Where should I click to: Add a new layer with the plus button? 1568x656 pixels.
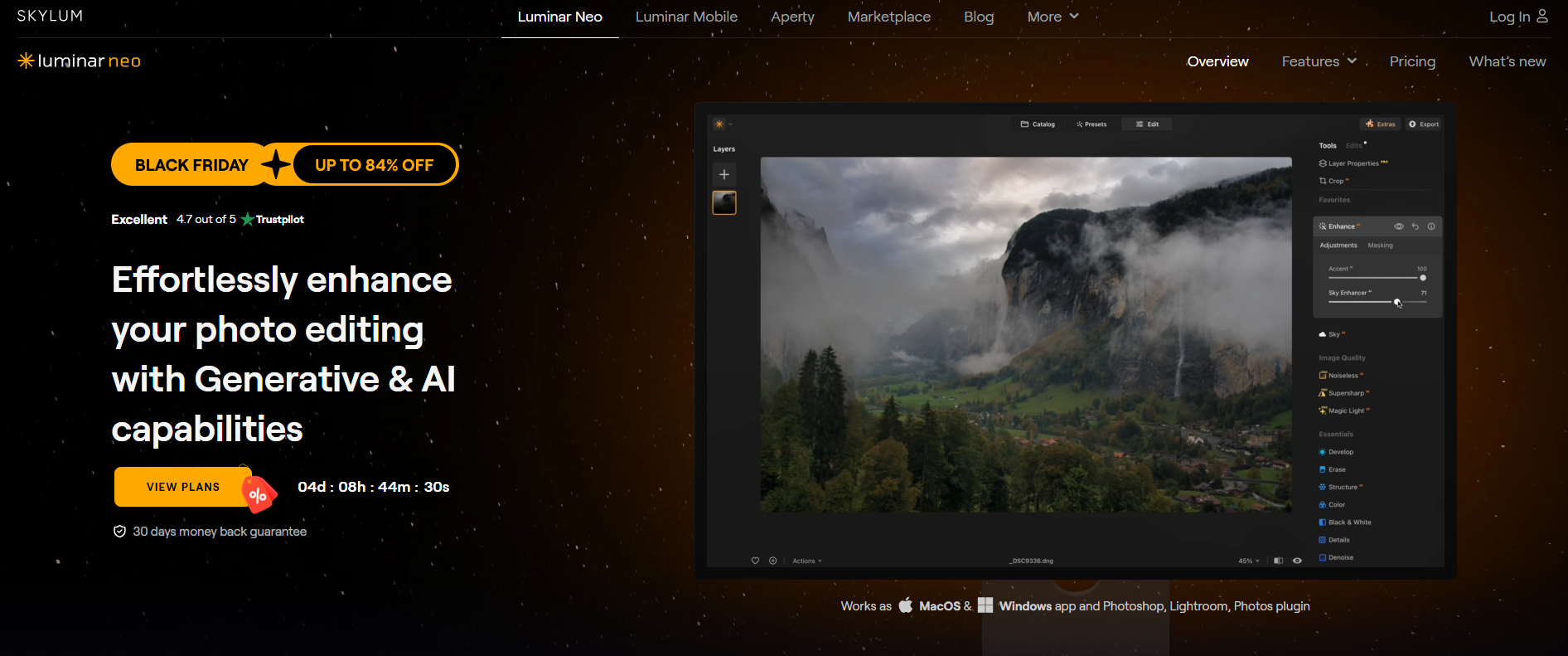(724, 174)
